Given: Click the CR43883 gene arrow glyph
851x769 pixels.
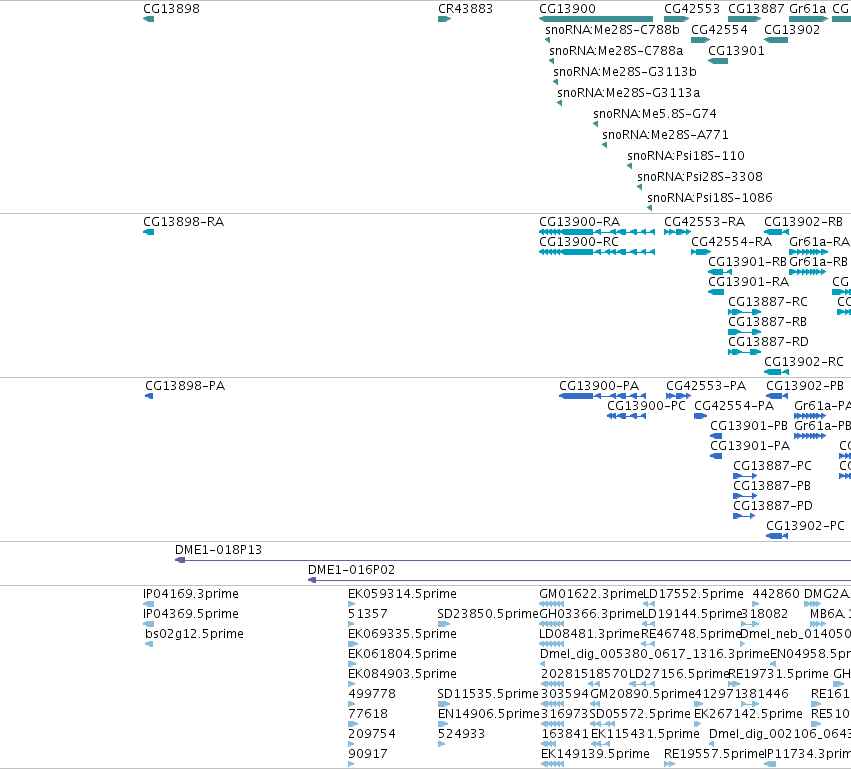Looking at the screenshot, I should [444, 19].
